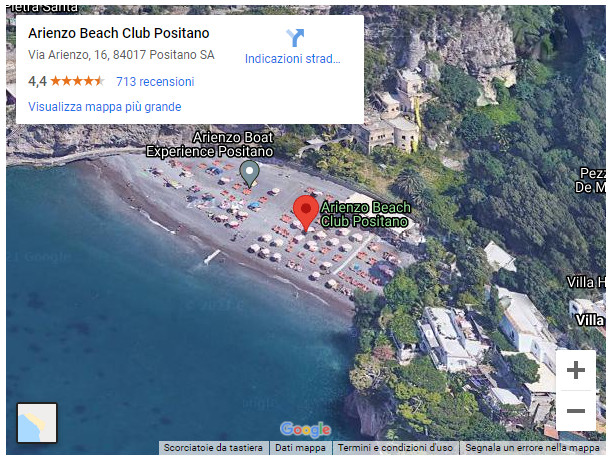Viewport: 614px width, 462px height.
Task: Click the directions arrow icon
Action: pos(295,38)
